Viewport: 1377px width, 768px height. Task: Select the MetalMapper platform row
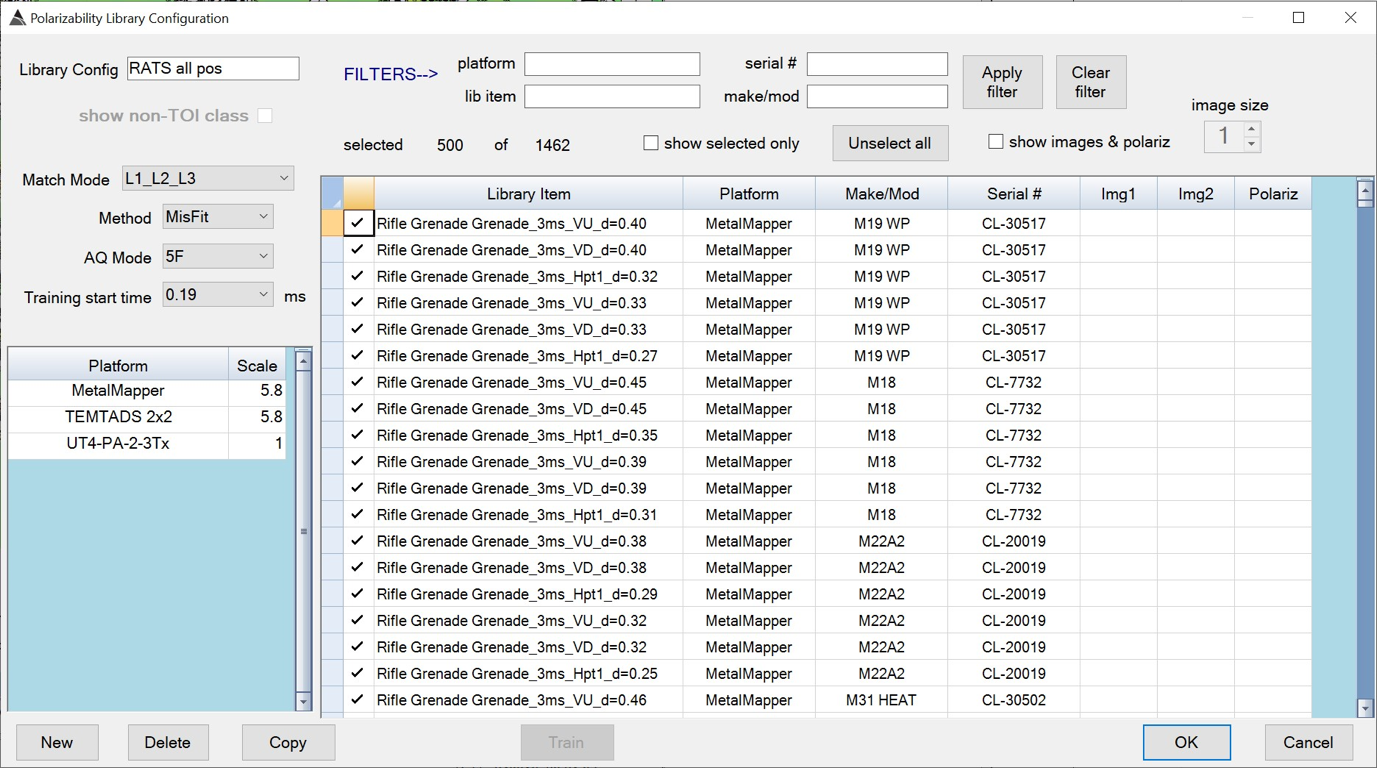(118, 391)
